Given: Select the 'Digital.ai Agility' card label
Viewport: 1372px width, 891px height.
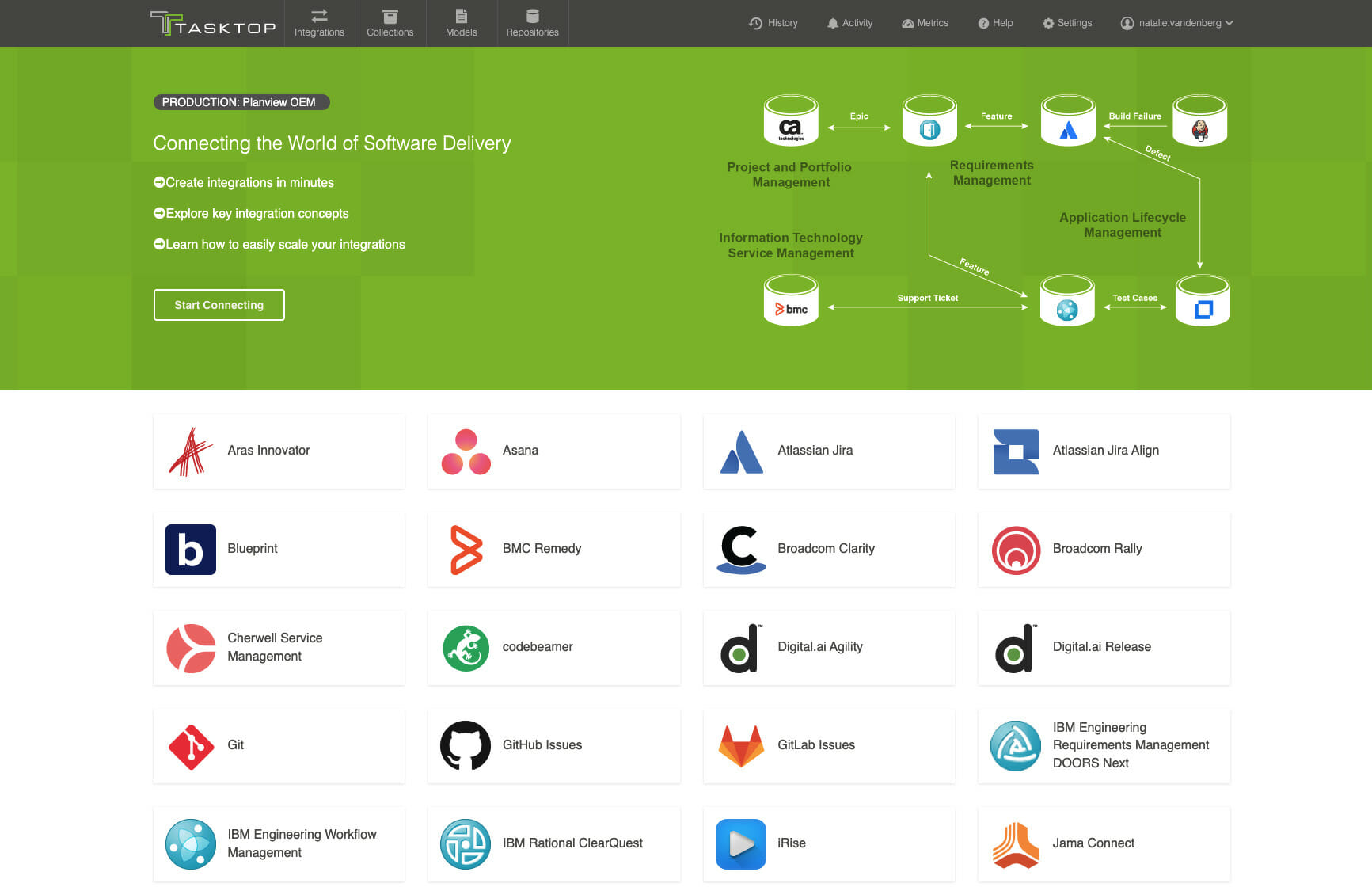Looking at the screenshot, I should 820,647.
